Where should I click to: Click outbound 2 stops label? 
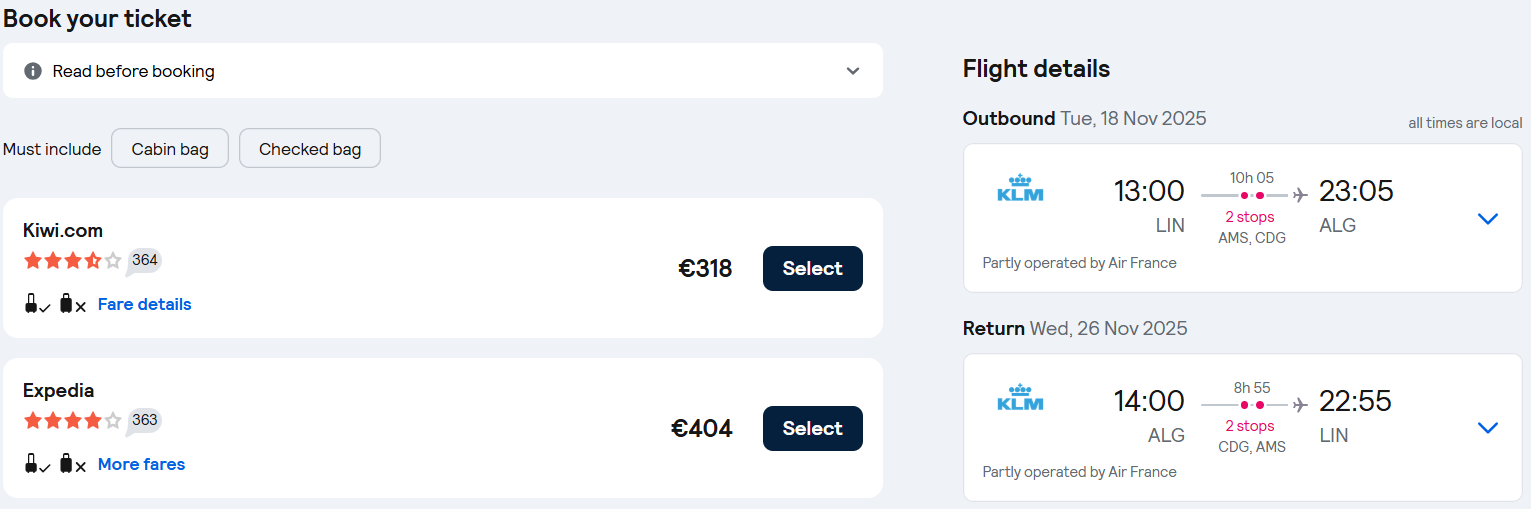[1250, 217]
